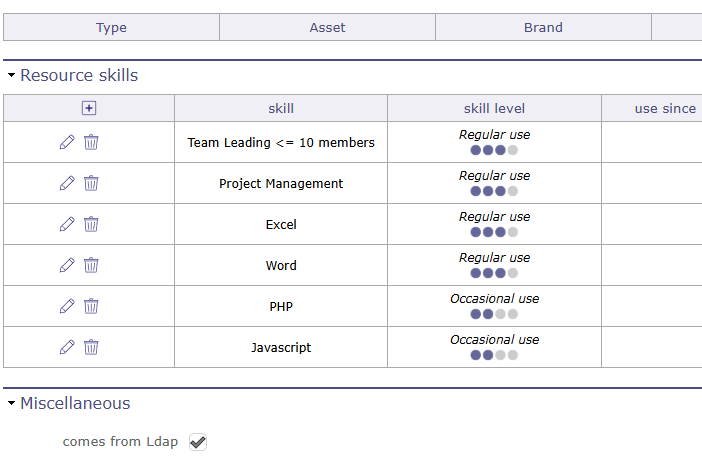Delete the Project Management skill

point(91,183)
